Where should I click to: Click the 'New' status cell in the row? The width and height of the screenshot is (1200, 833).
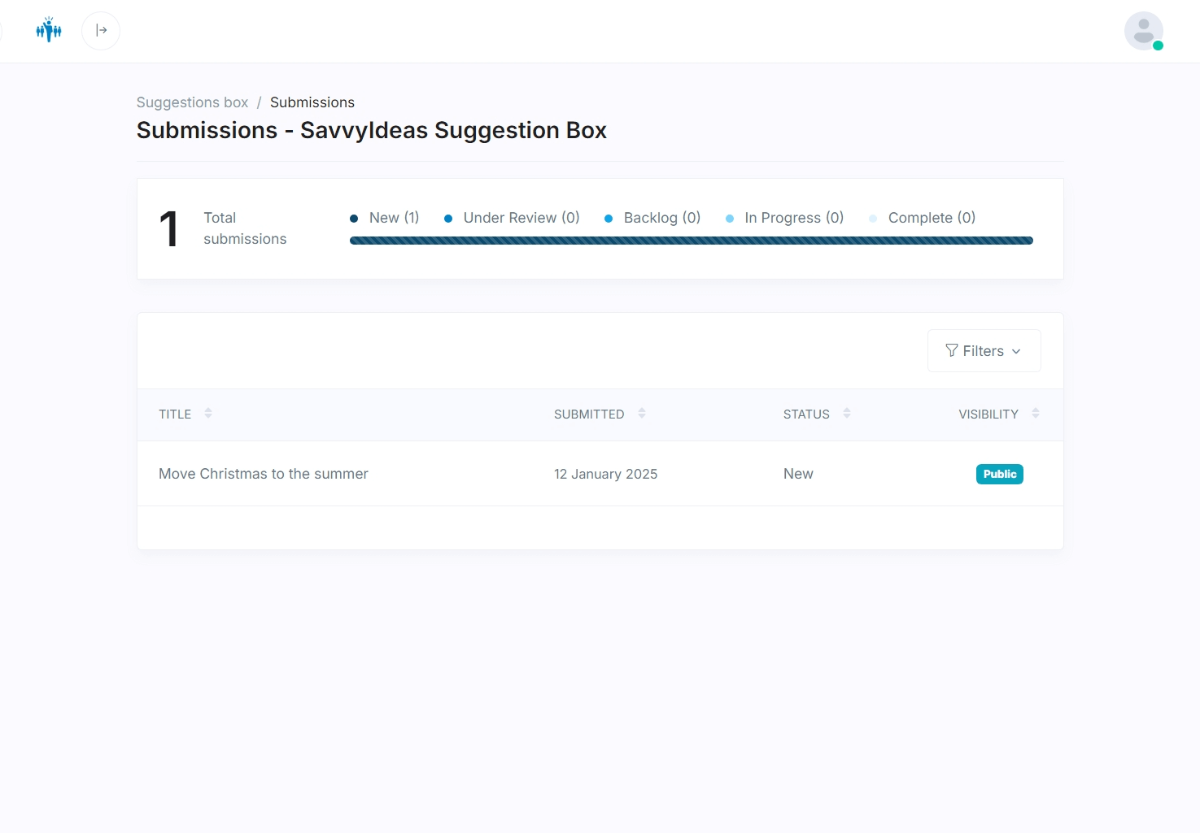click(x=798, y=474)
